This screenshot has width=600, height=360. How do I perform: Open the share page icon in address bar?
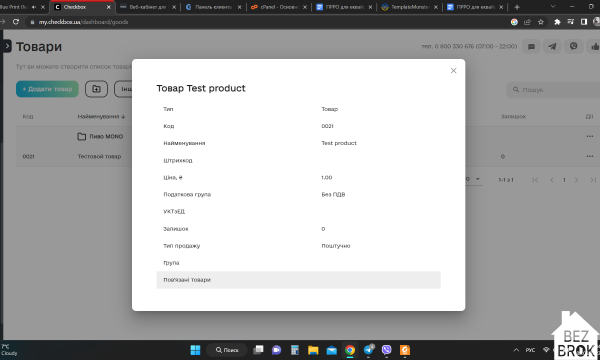pyautogui.click(x=527, y=22)
